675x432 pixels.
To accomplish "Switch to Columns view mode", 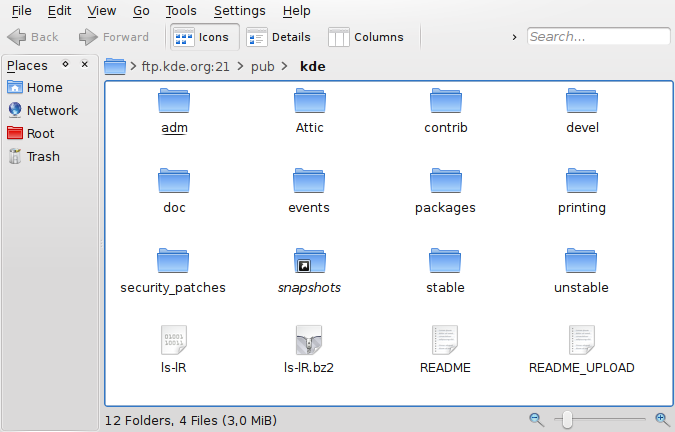I will click(366, 37).
